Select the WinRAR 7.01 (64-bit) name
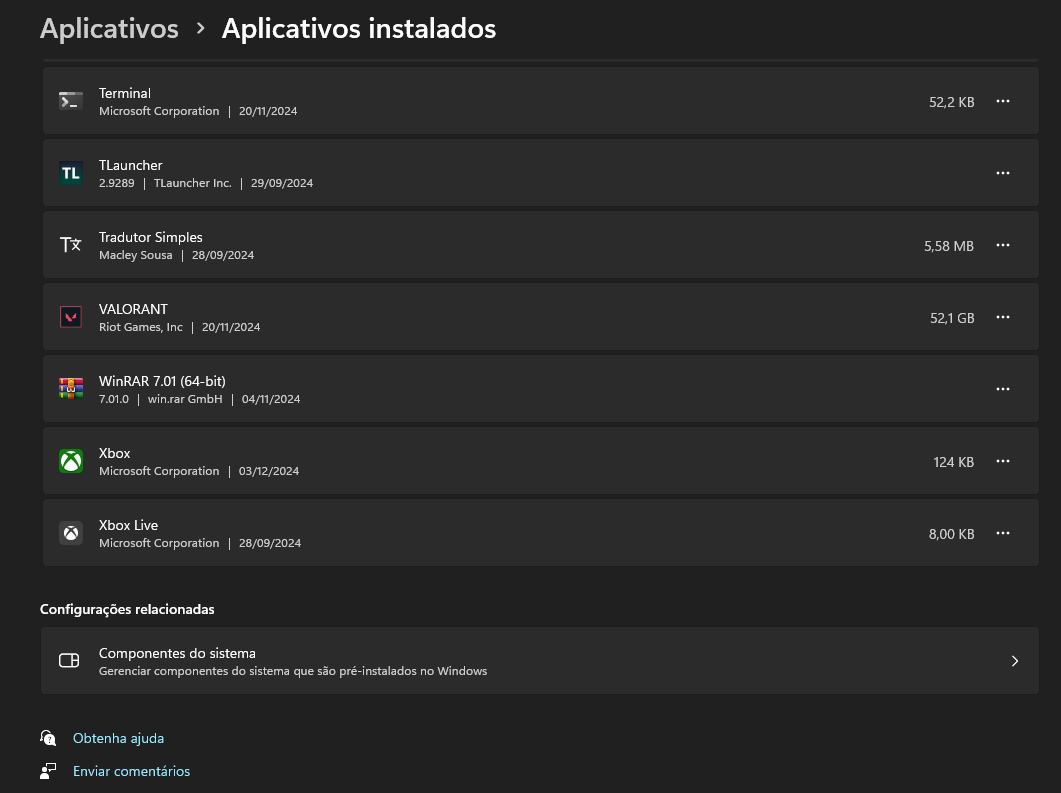The image size is (1061, 793). pos(162,381)
